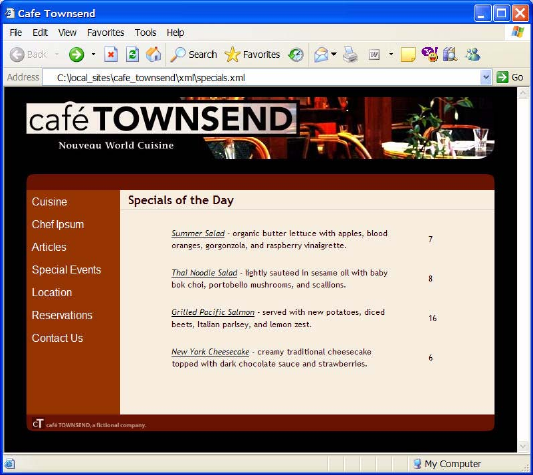Expand the Address bar dropdown arrow
533x475 pixels.
tap(486, 78)
